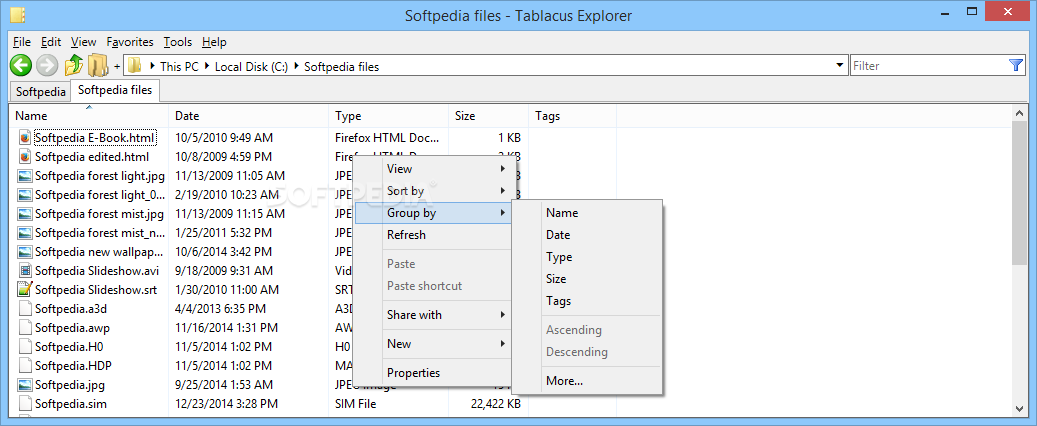Sort by the Name column header
This screenshot has height=426, width=1037.
click(89, 116)
